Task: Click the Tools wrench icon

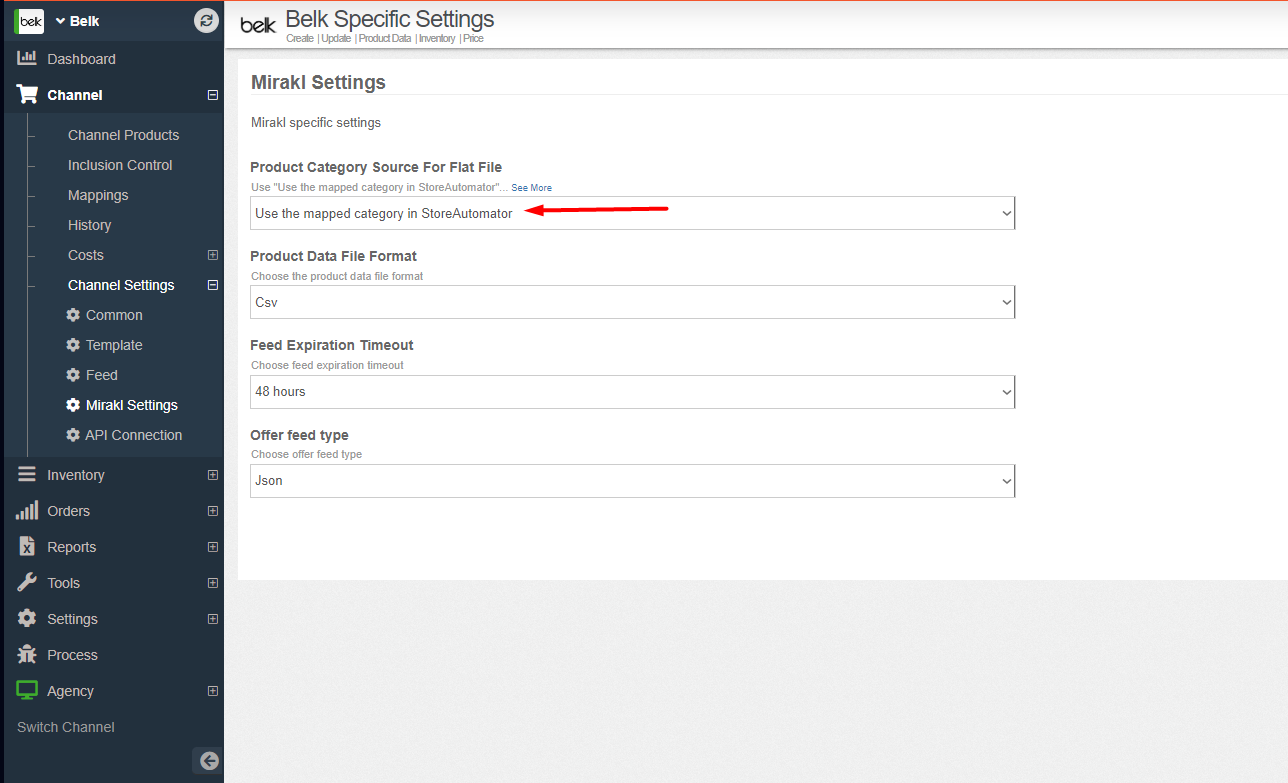Action: click(x=27, y=582)
